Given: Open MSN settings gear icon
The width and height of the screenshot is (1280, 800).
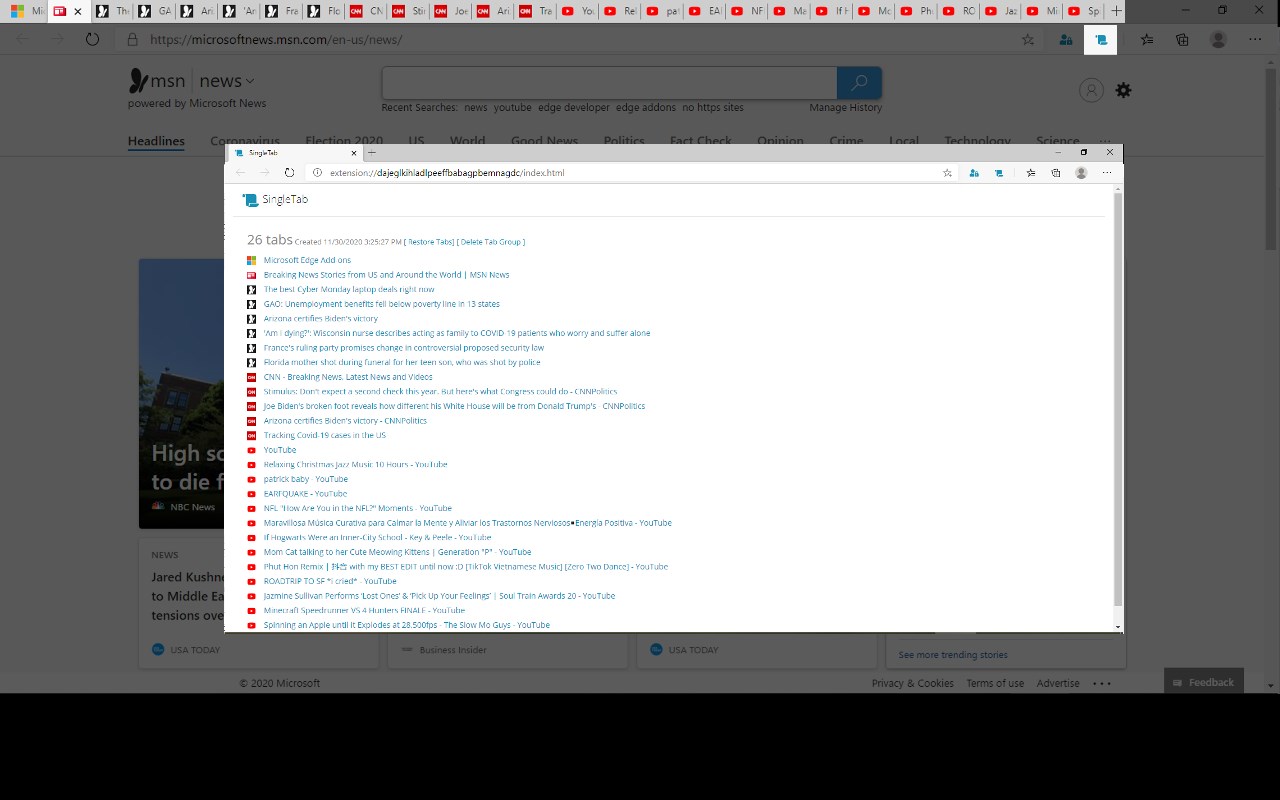Looking at the screenshot, I should [1124, 90].
